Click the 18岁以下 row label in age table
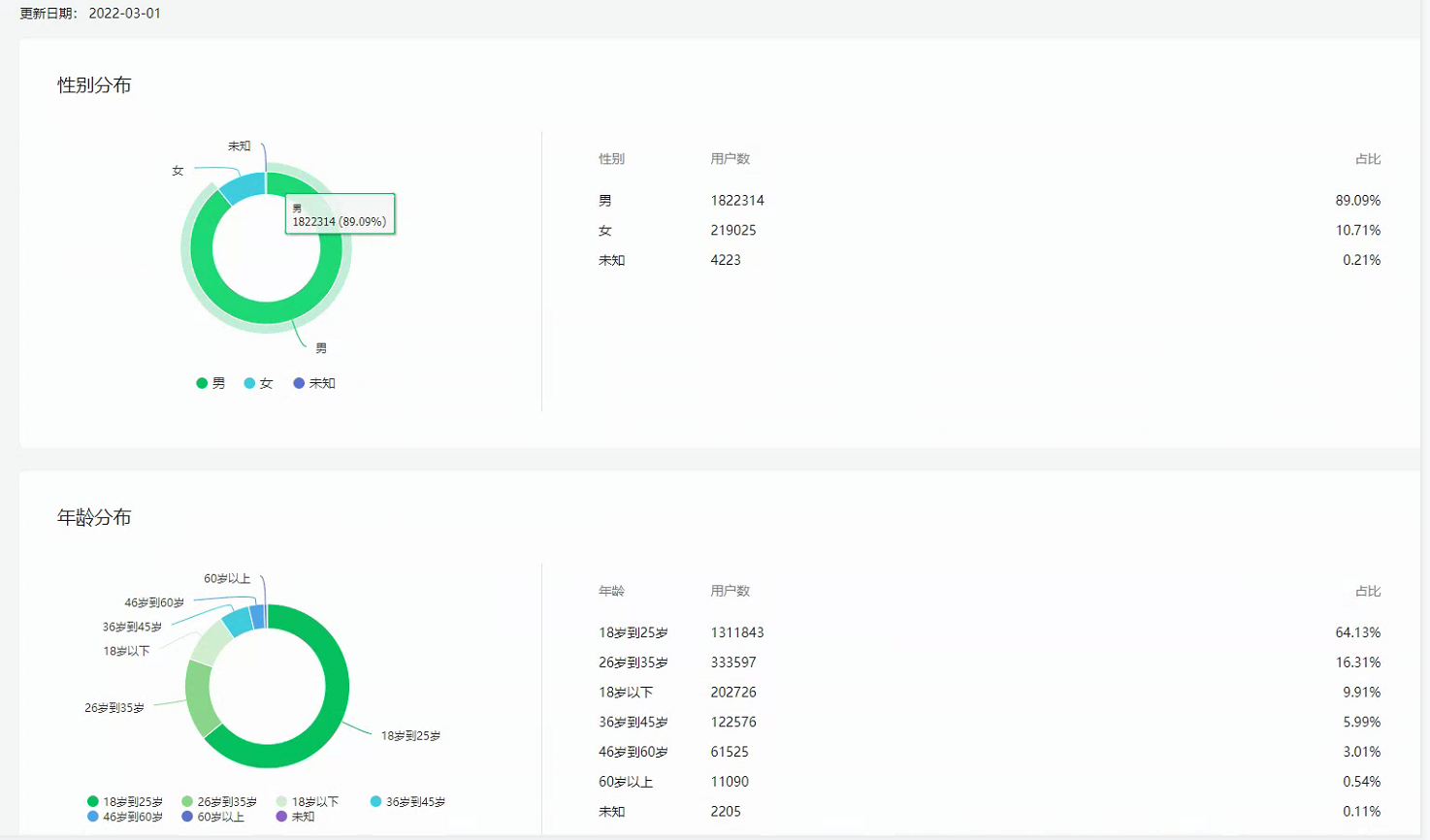Image resolution: width=1430 pixels, height=840 pixels. click(626, 693)
